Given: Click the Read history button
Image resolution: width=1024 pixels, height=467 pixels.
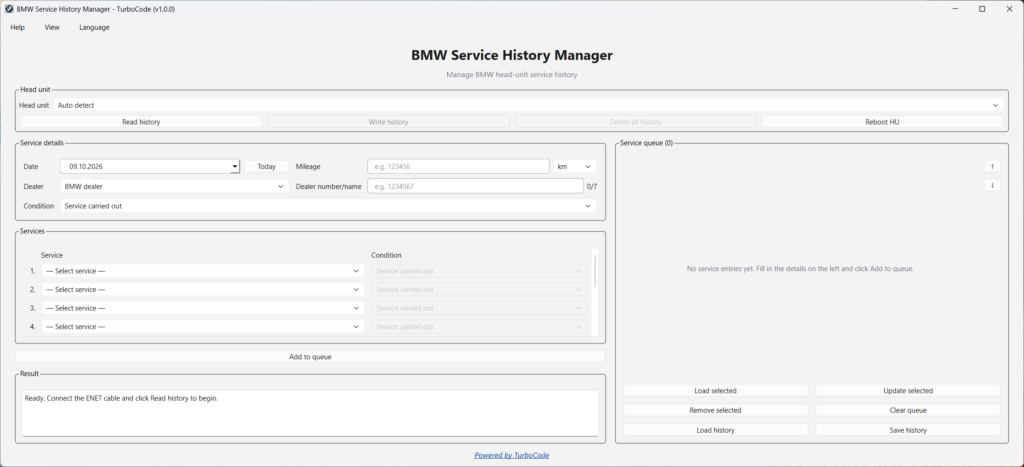Looking at the screenshot, I should (141, 121).
